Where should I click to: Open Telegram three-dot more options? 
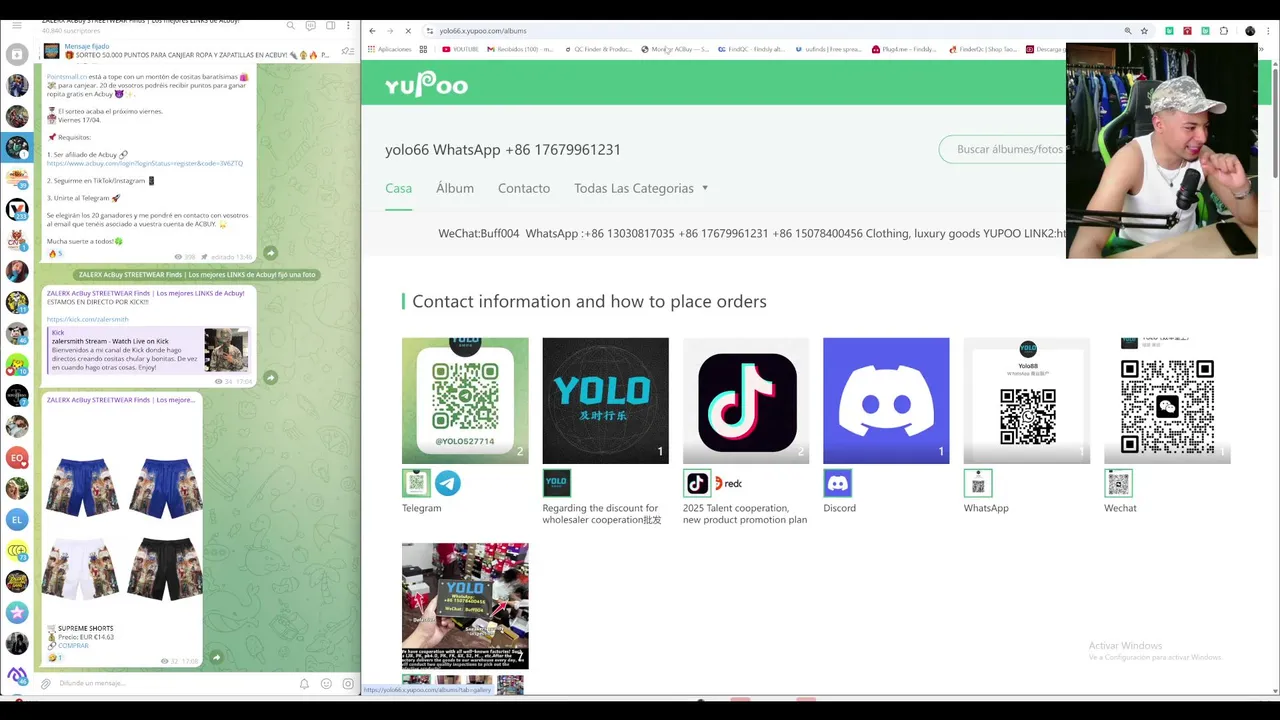click(349, 25)
